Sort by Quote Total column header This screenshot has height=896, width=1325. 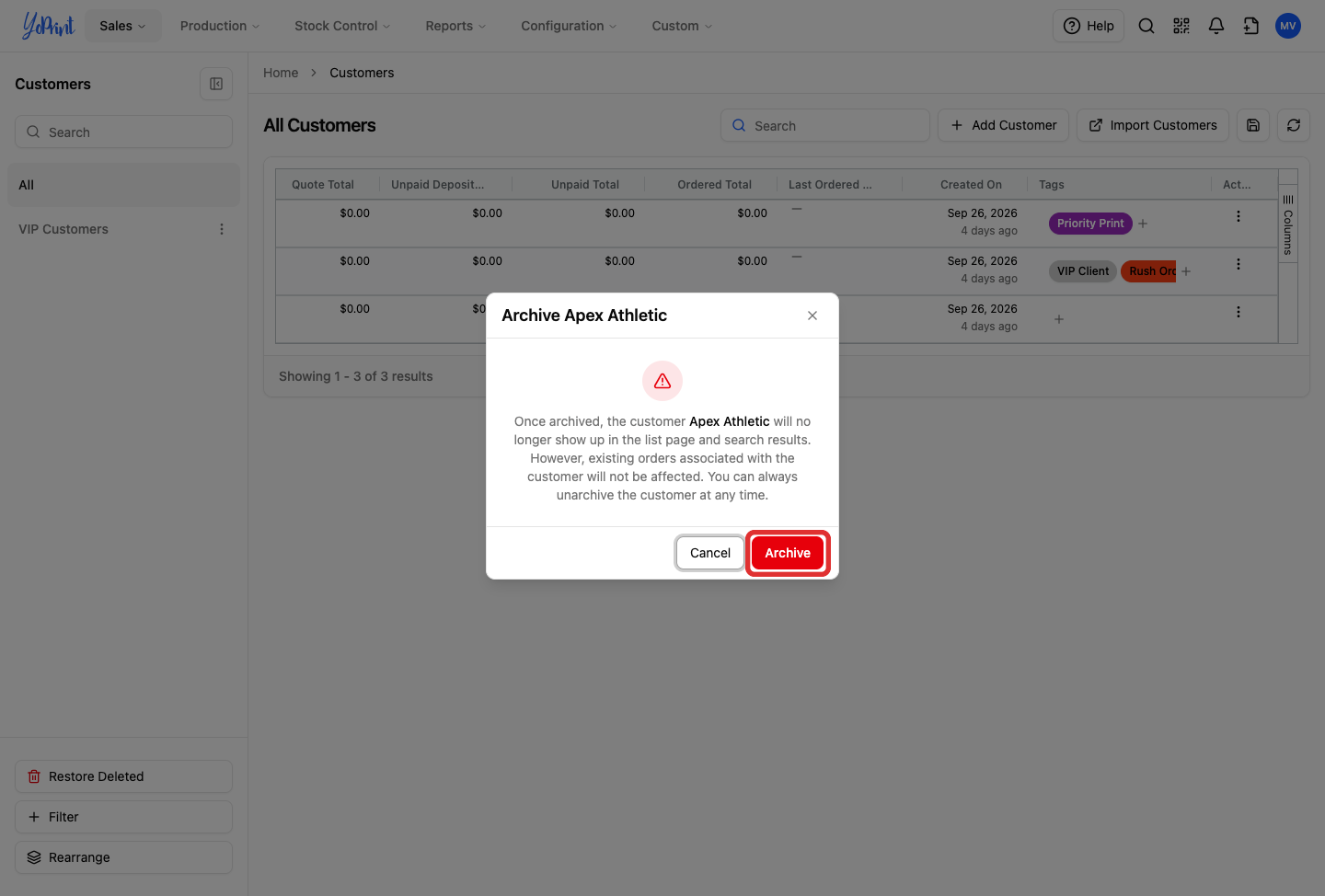click(323, 185)
